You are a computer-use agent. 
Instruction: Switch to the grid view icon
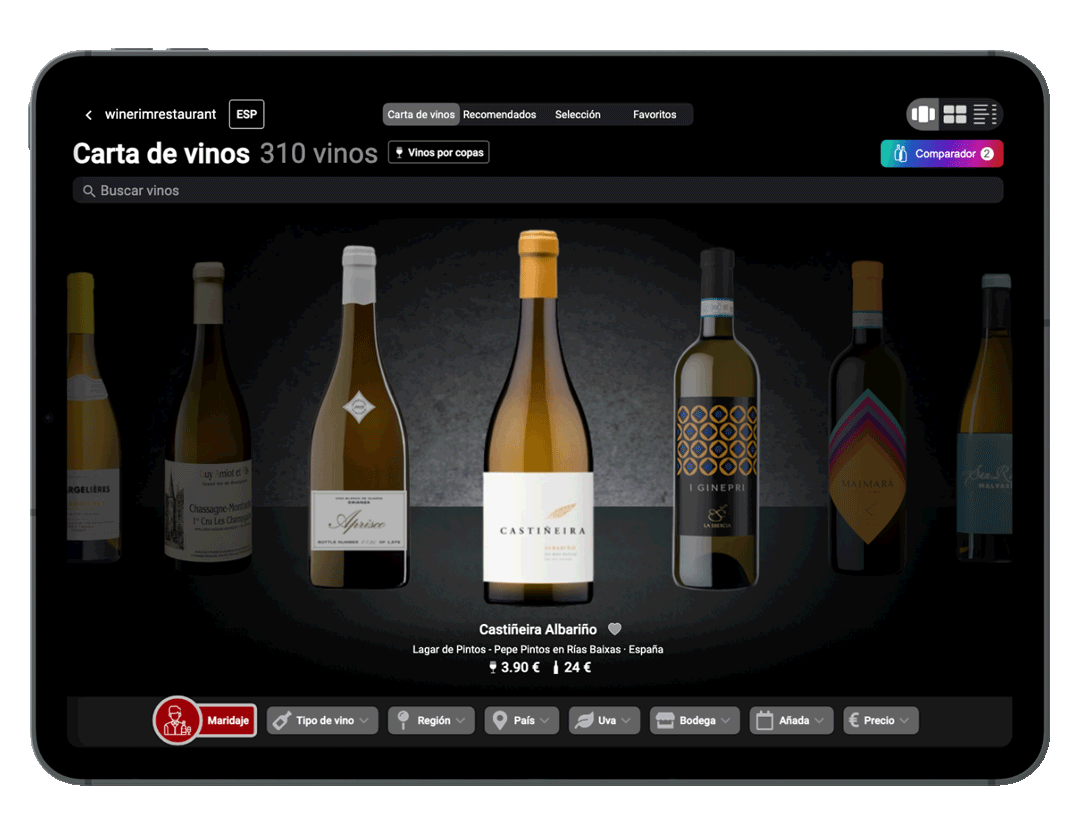[955, 114]
